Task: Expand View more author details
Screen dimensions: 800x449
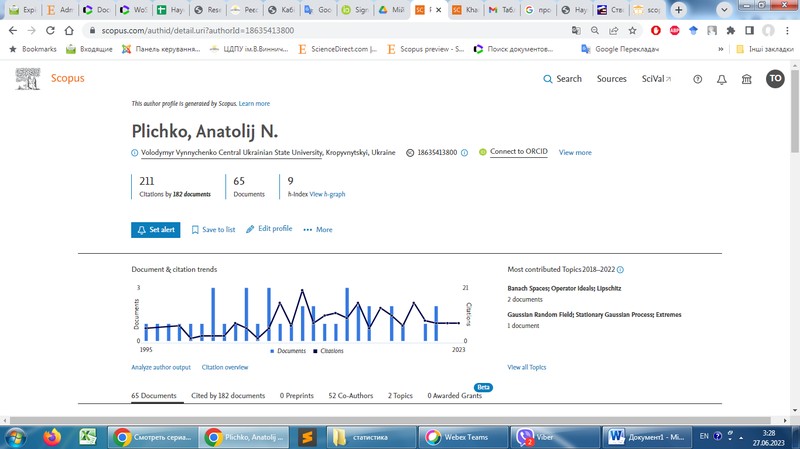Action: click(x=575, y=153)
